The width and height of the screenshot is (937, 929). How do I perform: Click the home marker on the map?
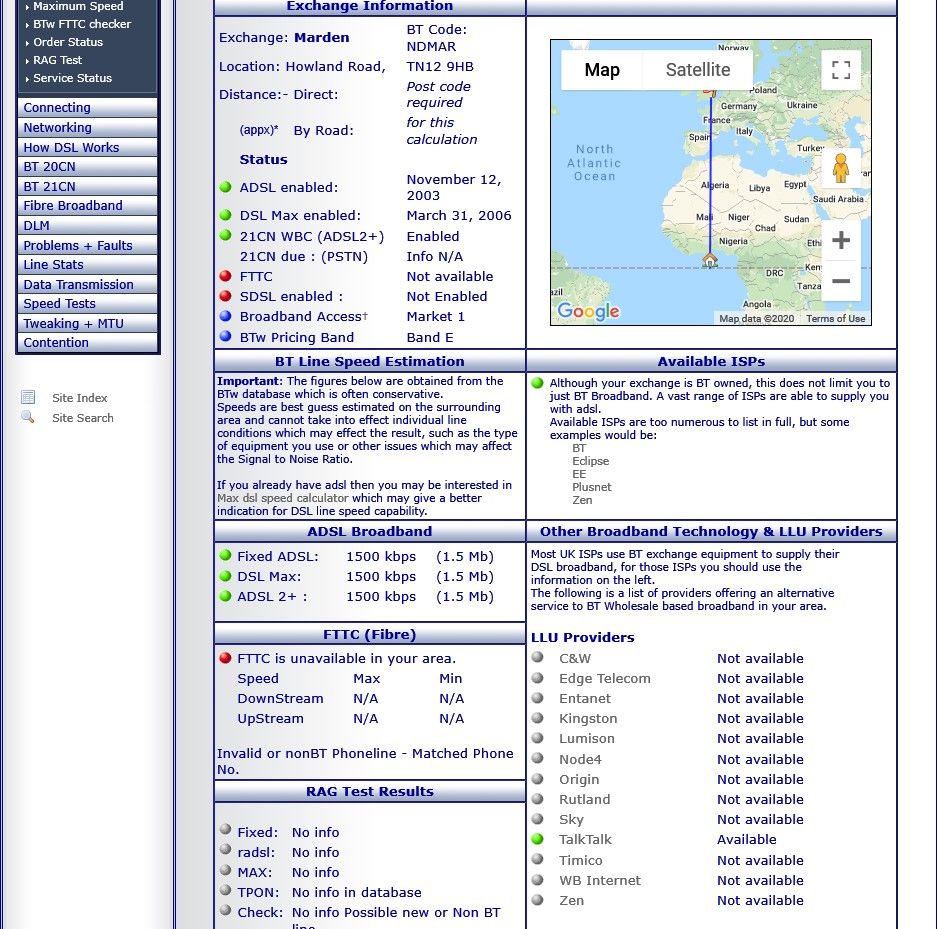click(x=710, y=260)
